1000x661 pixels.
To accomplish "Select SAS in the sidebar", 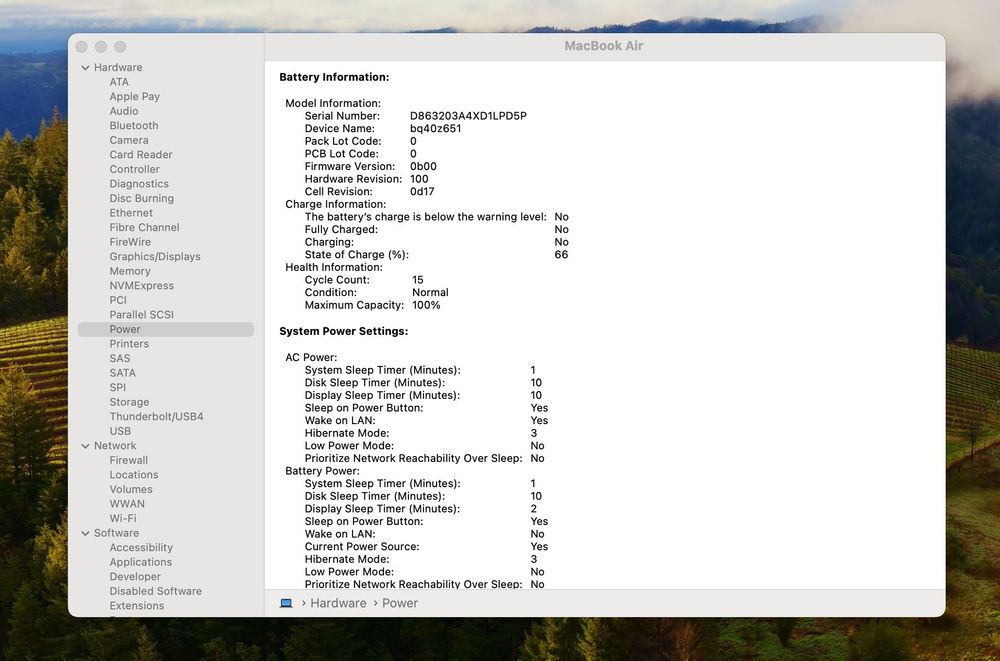I will pyautogui.click(x=119, y=359).
